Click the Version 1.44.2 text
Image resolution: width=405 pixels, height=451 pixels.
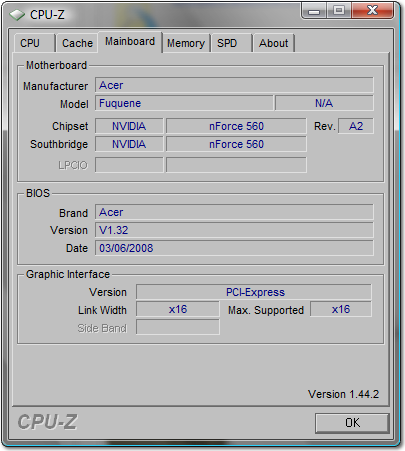click(x=343, y=394)
